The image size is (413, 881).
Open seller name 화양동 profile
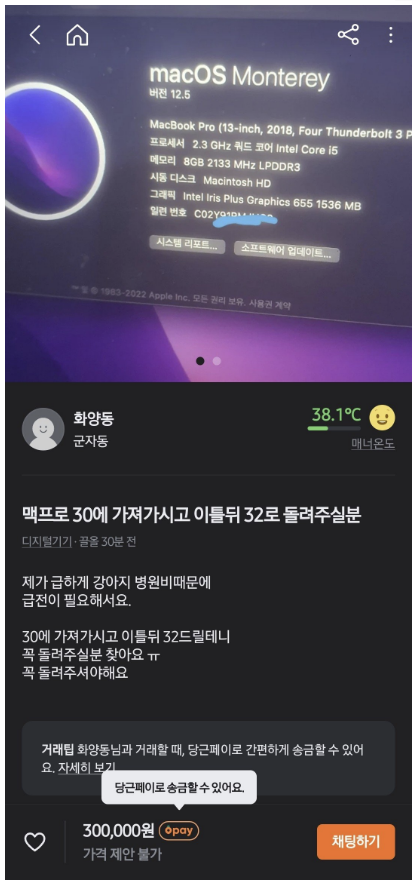pyautogui.click(x=93, y=418)
